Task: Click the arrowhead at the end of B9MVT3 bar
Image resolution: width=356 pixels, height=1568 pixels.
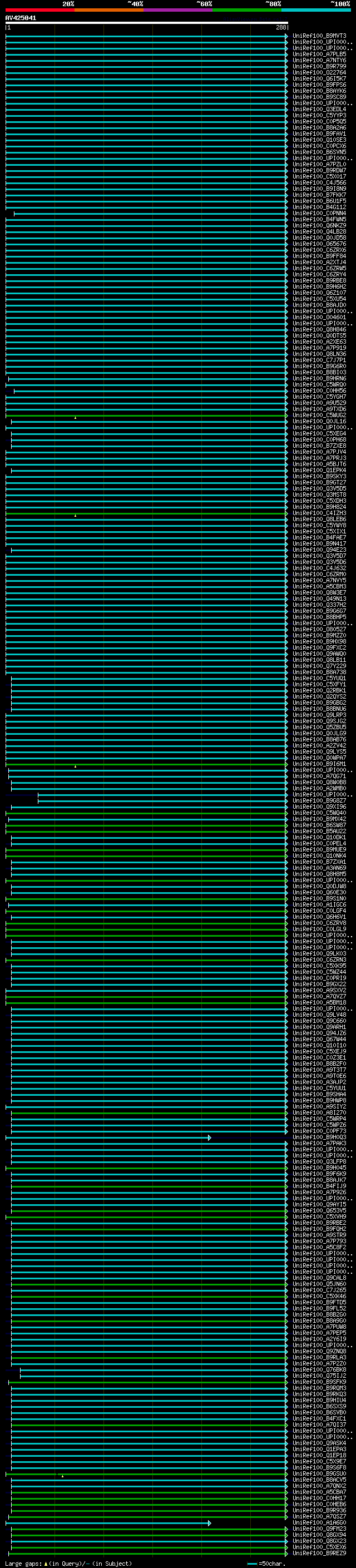Action: (x=286, y=36)
